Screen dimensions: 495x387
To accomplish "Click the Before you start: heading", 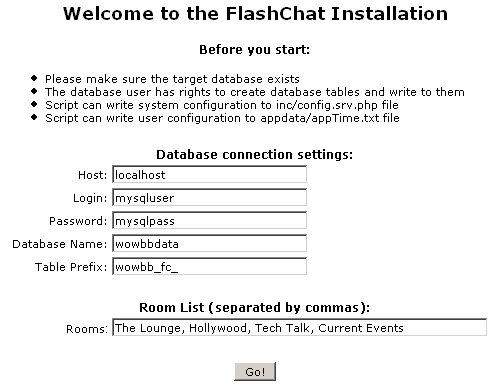I will click(255, 50).
